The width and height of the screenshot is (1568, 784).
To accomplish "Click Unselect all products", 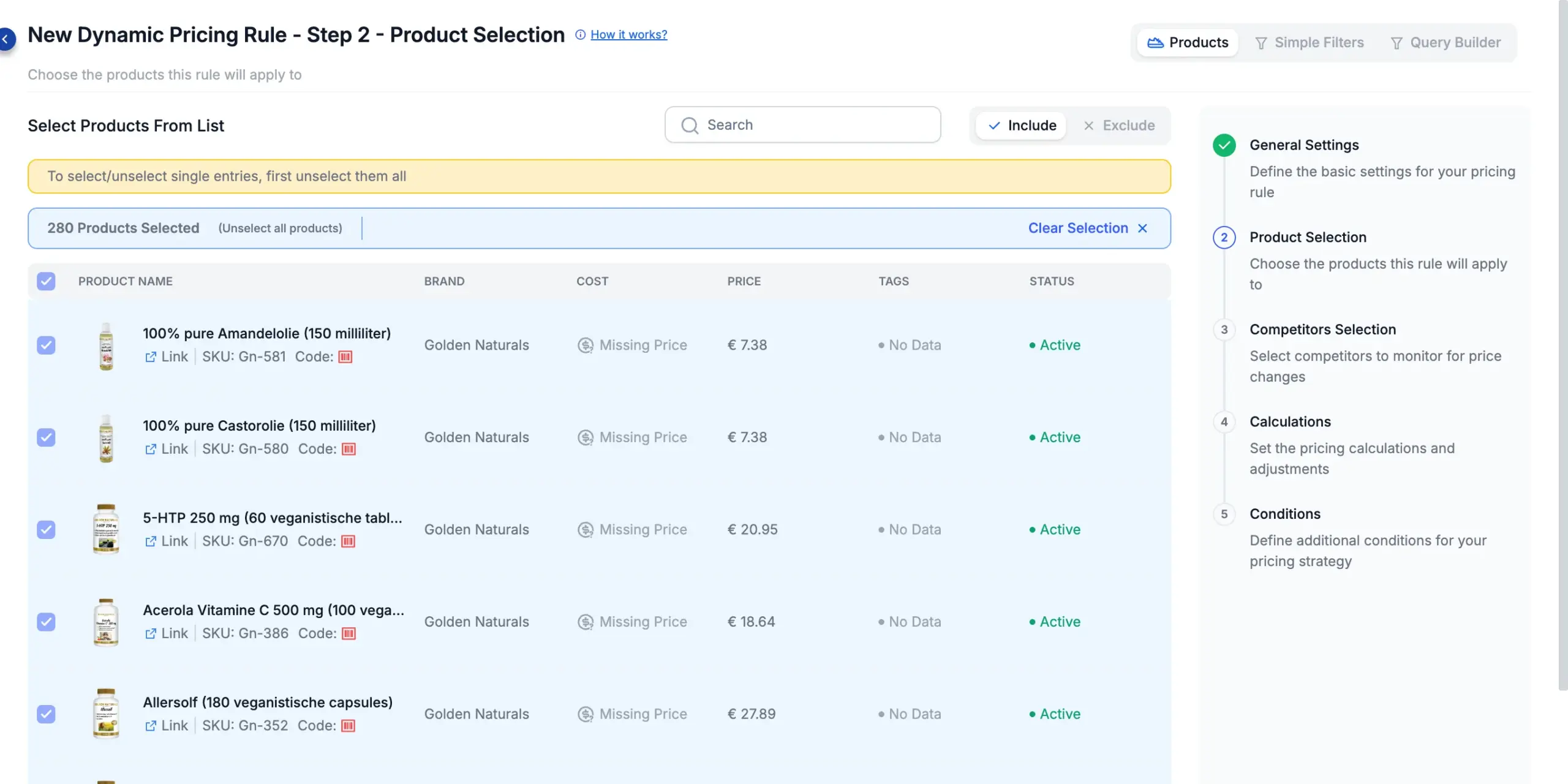I will pyautogui.click(x=281, y=228).
